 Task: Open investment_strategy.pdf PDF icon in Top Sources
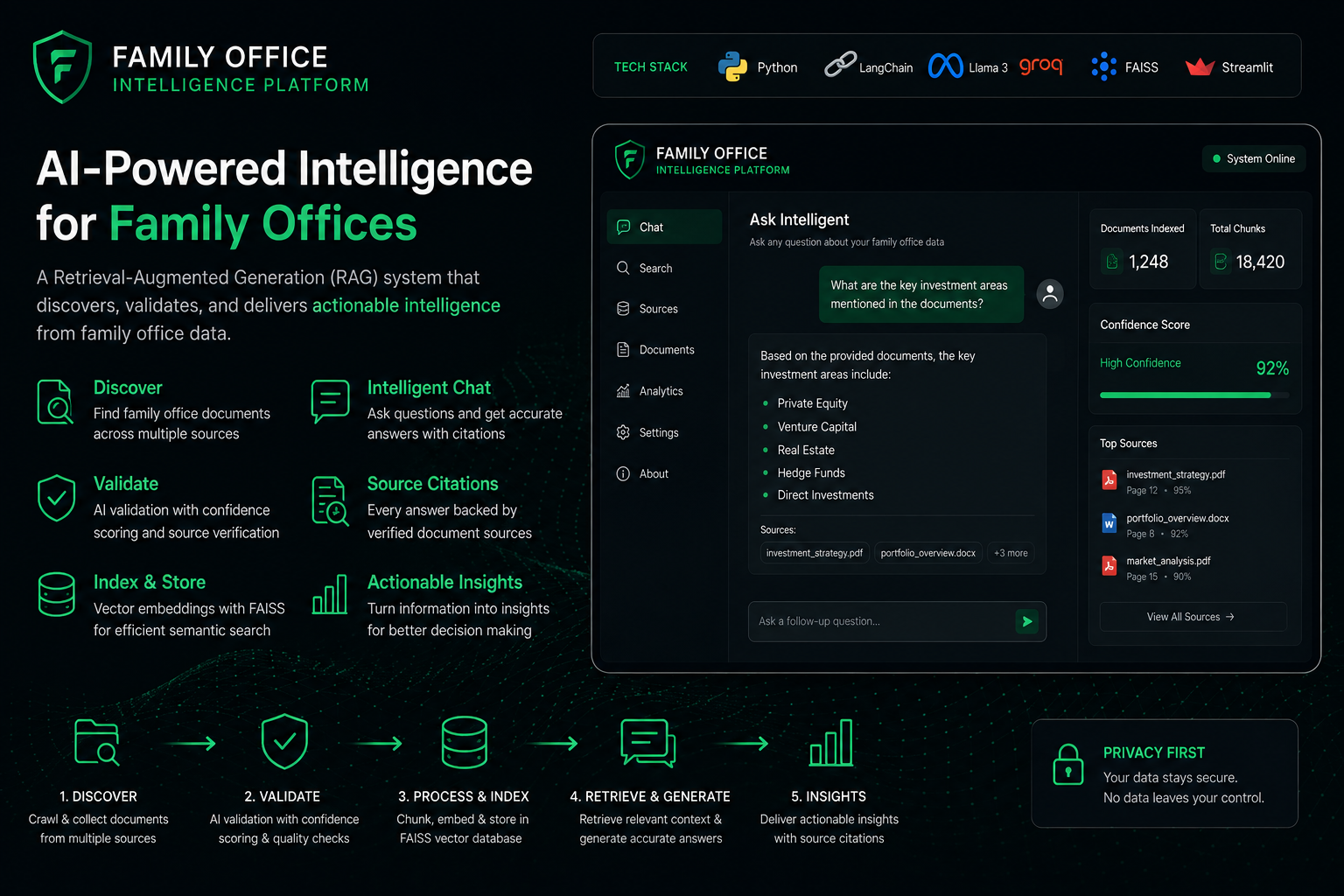(1109, 479)
